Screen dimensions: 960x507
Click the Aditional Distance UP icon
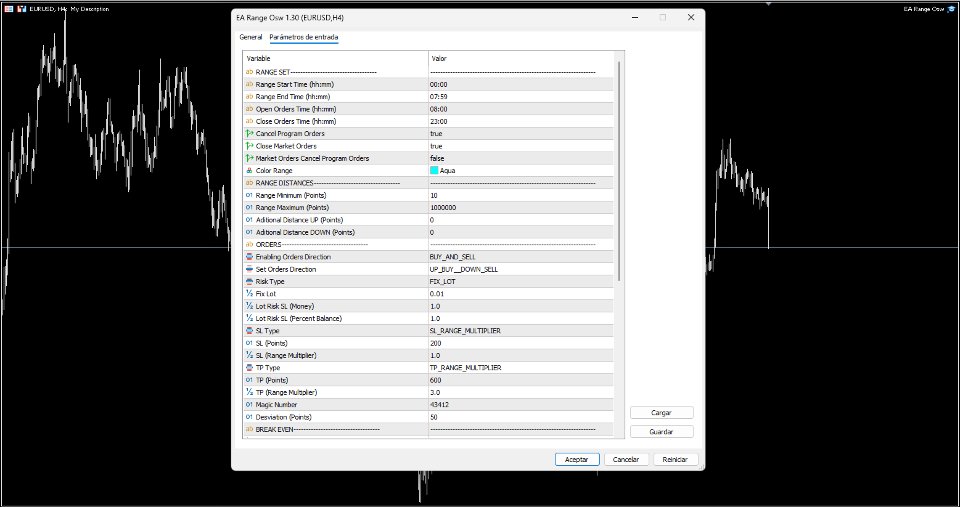pyautogui.click(x=249, y=220)
